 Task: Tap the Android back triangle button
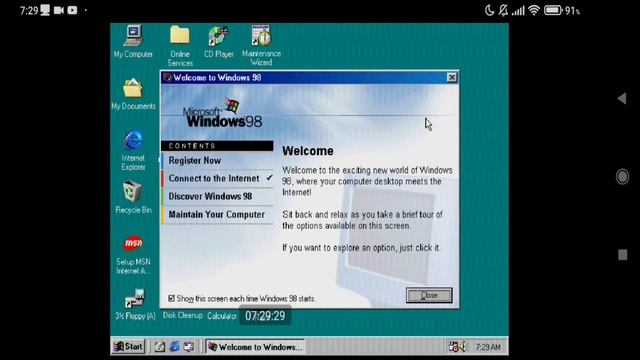pyautogui.click(x=622, y=98)
